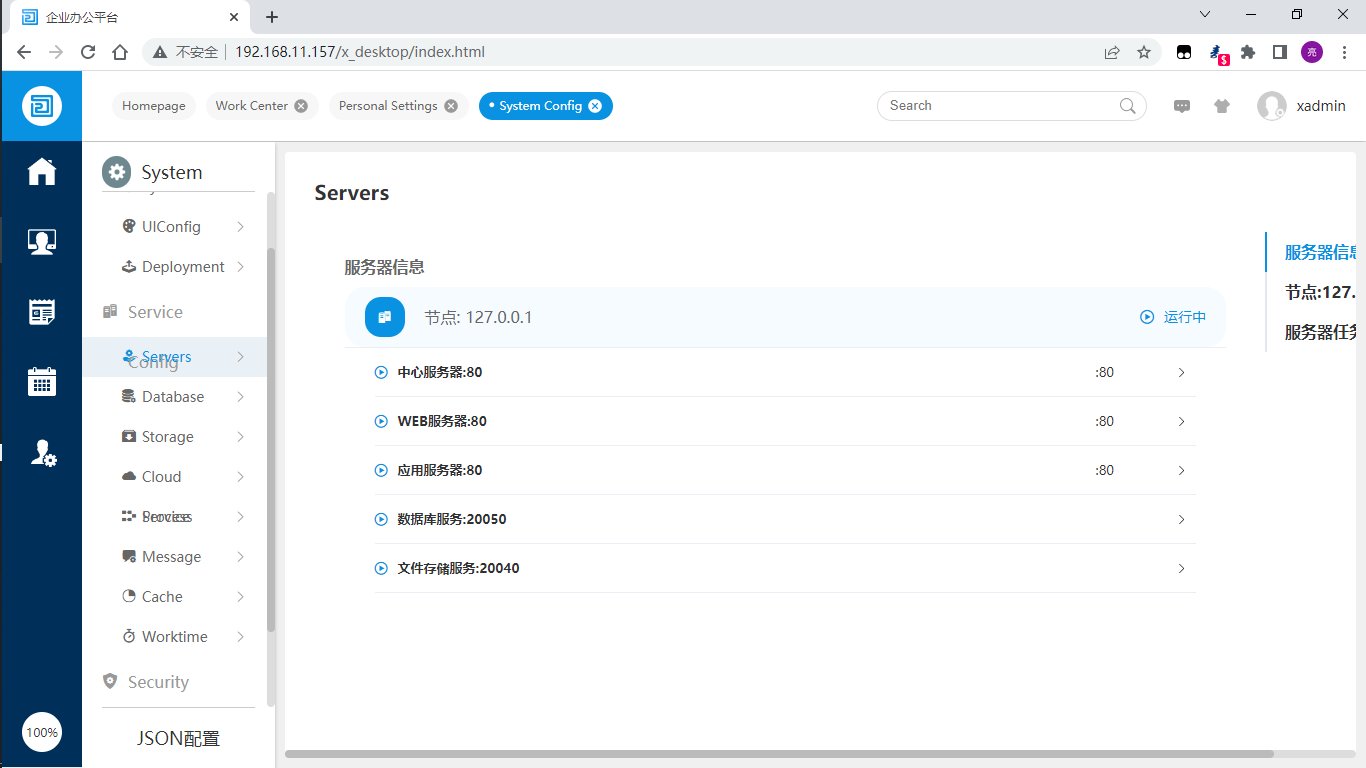Expand the 文件存储服务:20040 row chevron
This screenshot has height=768, width=1366.
1181,568
